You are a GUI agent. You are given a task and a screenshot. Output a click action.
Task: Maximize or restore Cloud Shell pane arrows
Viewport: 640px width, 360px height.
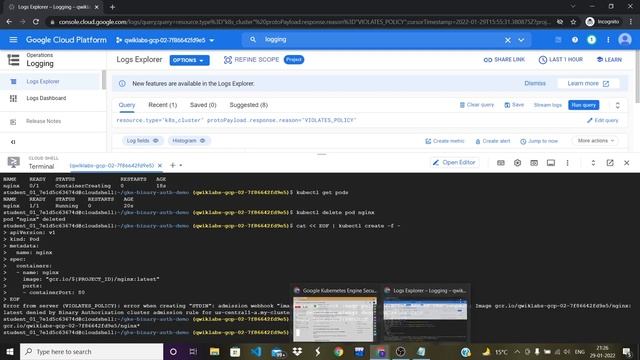pyautogui.click(x=593, y=162)
